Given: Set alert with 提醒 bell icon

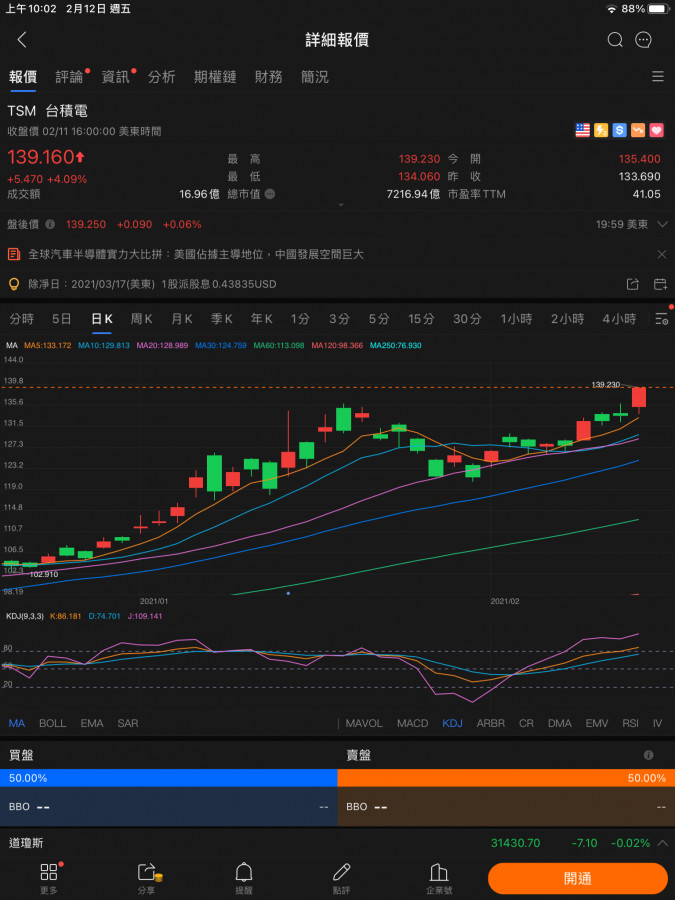Looking at the screenshot, I should [244, 878].
